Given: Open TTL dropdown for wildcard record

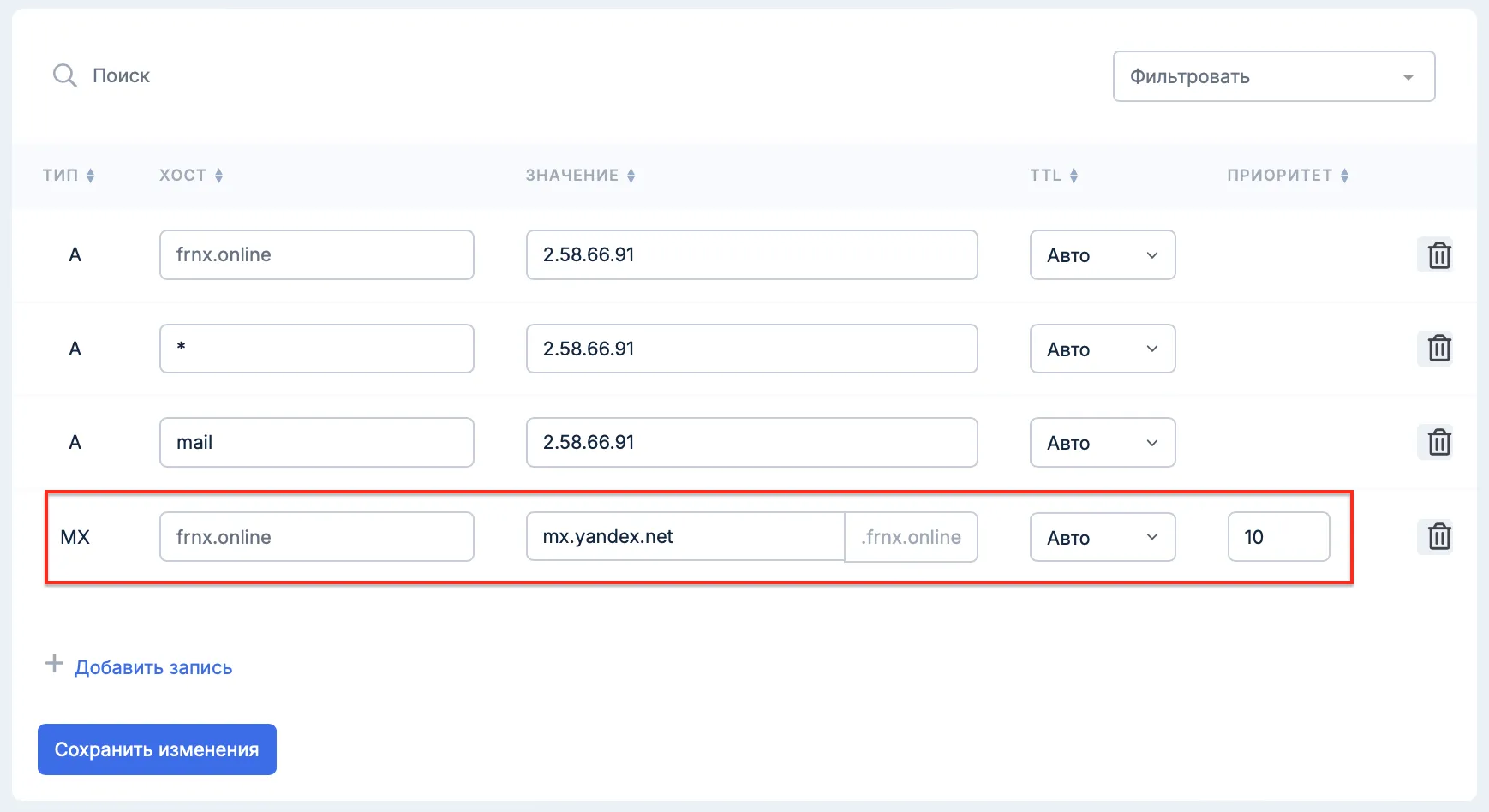Looking at the screenshot, I should 1102,349.
